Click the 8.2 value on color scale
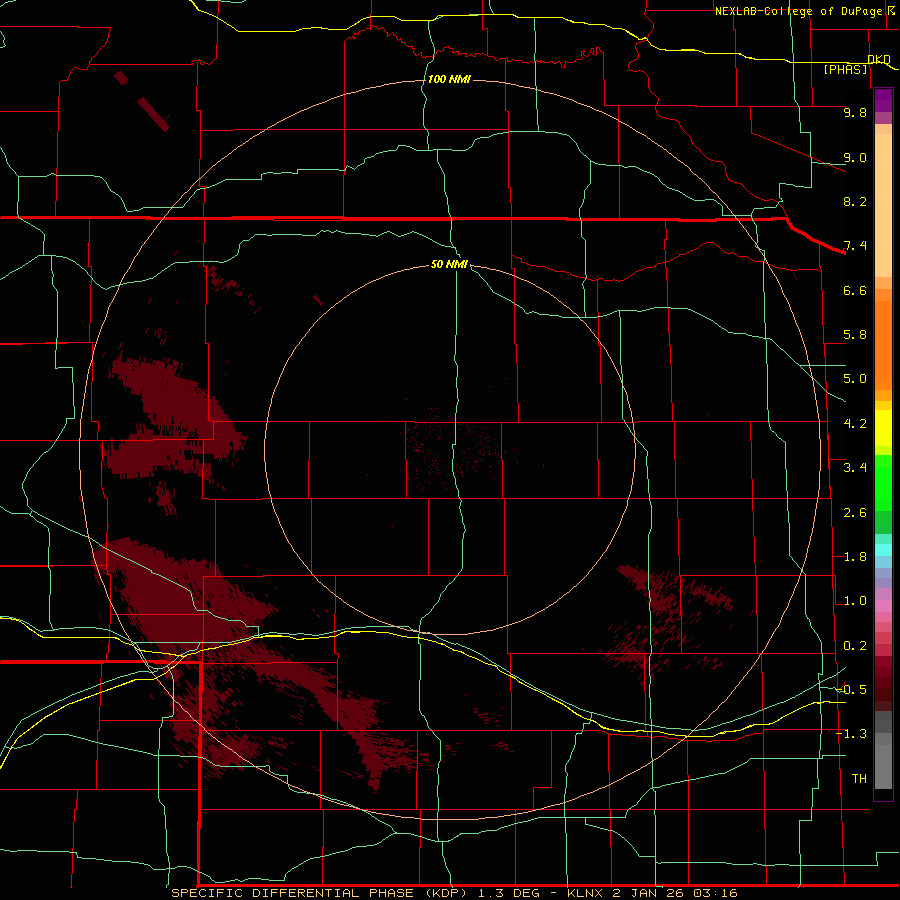This screenshot has width=900, height=900. tap(855, 201)
